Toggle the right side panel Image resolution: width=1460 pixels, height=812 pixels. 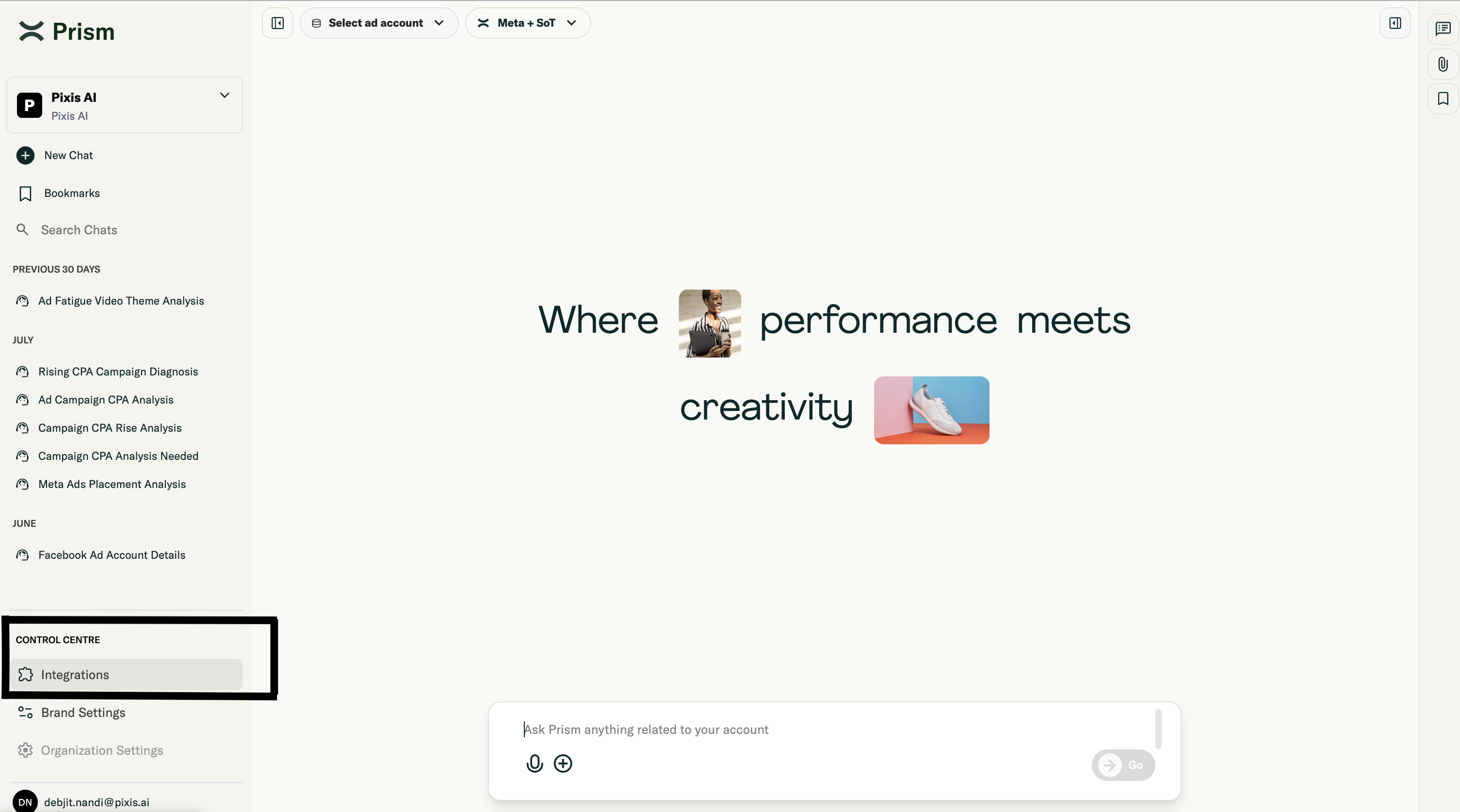(x=1395, y=23)
